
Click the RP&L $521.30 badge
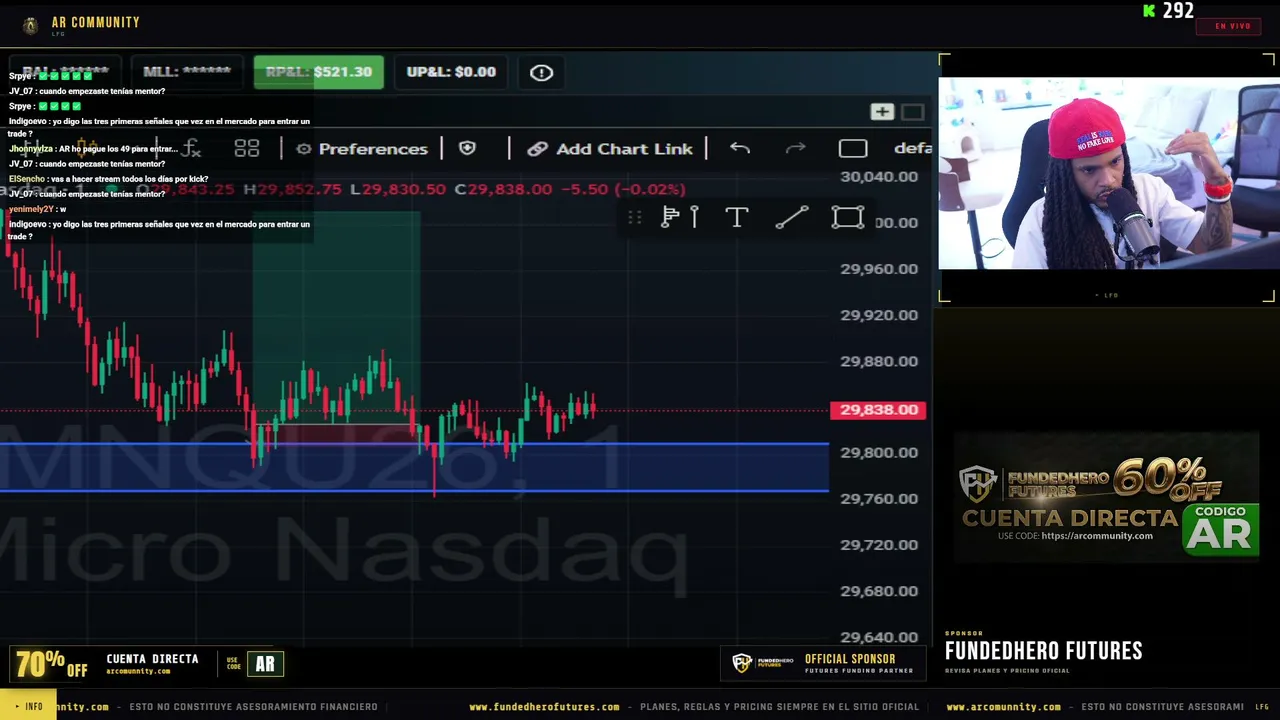[319, 72]
